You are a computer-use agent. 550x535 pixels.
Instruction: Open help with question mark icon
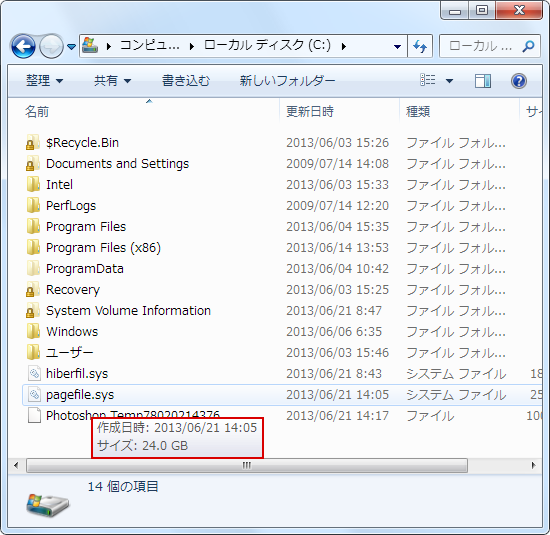[518, 81]
